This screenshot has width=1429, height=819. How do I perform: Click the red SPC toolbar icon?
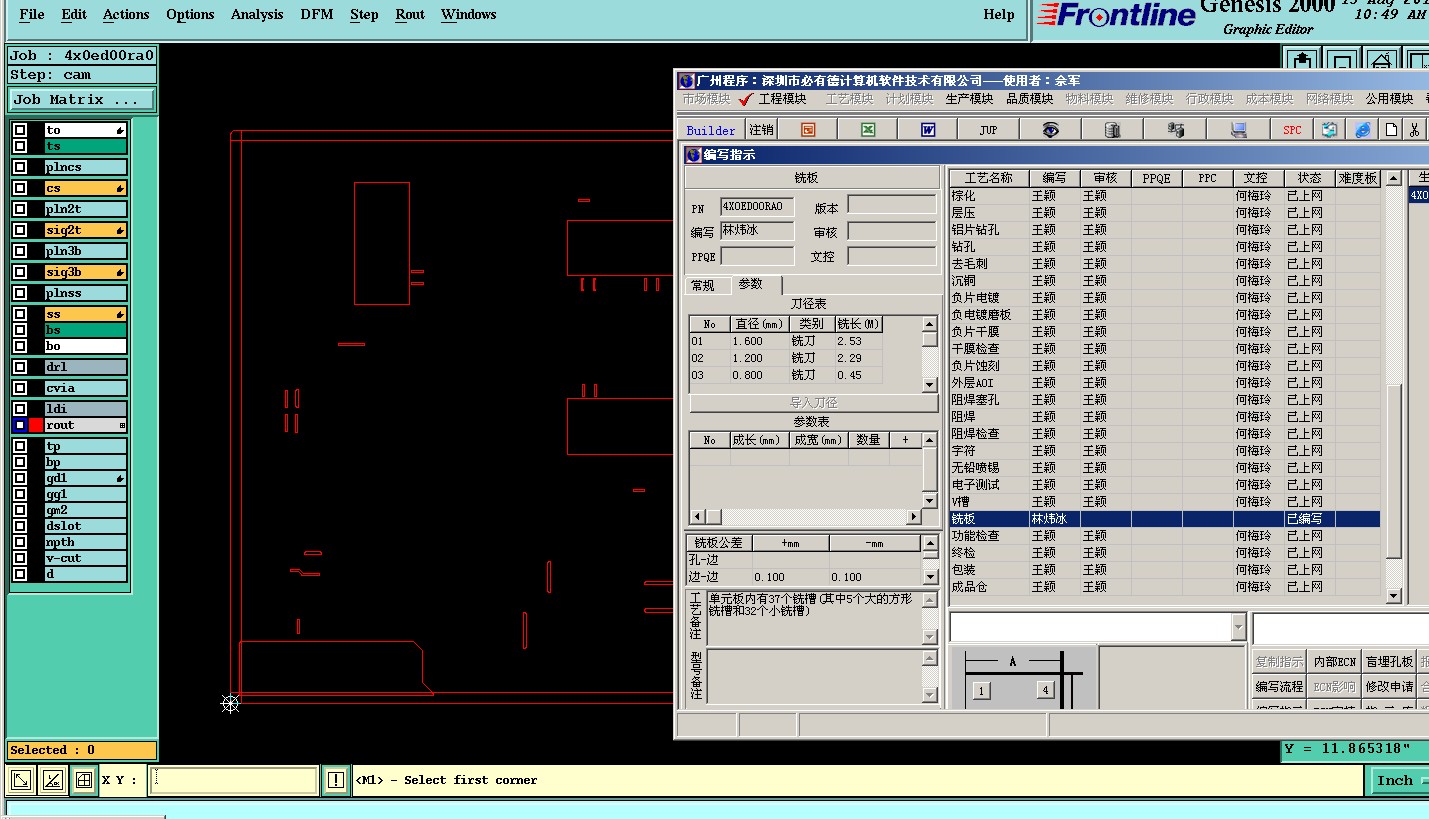1292,130
